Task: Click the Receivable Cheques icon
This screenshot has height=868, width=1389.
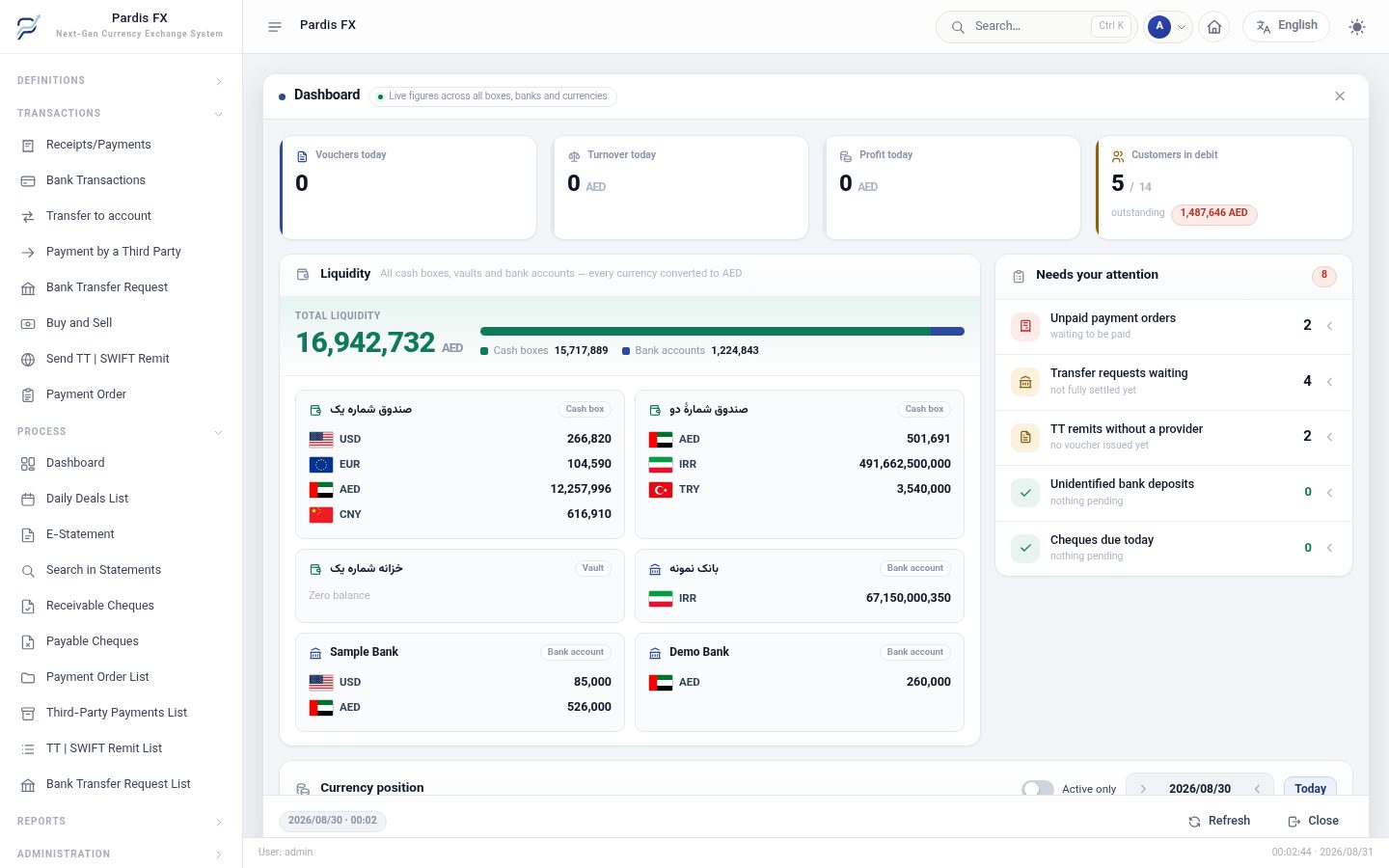Action: (x=28, y=607)
